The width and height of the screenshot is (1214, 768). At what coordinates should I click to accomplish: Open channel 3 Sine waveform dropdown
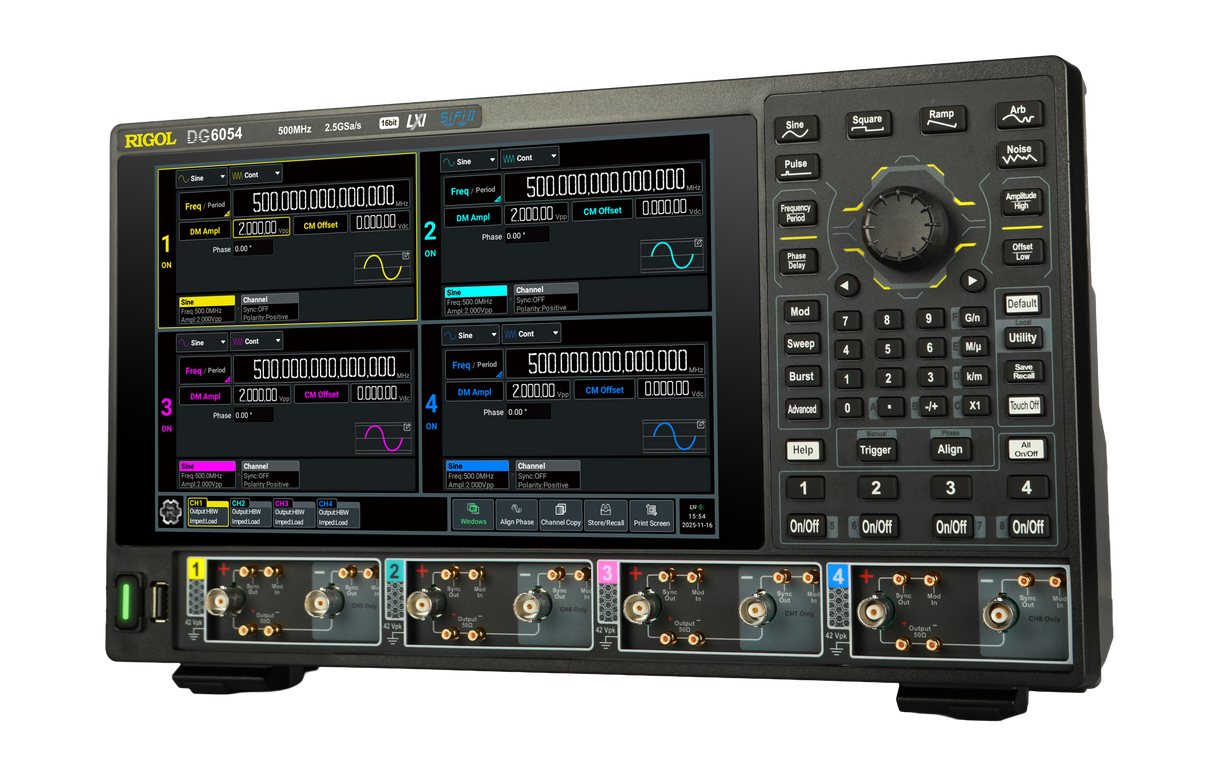coord(202,342)
